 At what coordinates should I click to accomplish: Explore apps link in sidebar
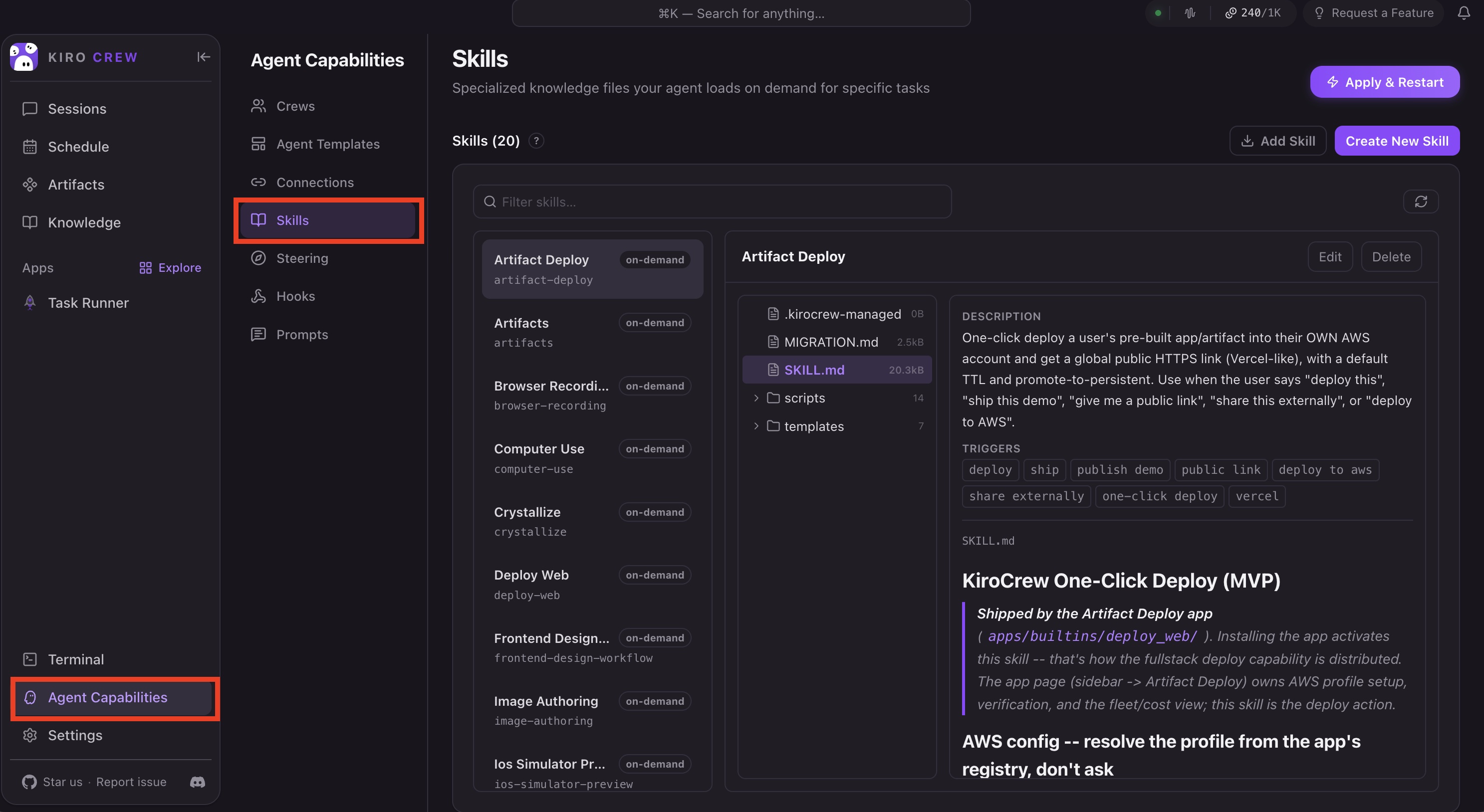170,268
